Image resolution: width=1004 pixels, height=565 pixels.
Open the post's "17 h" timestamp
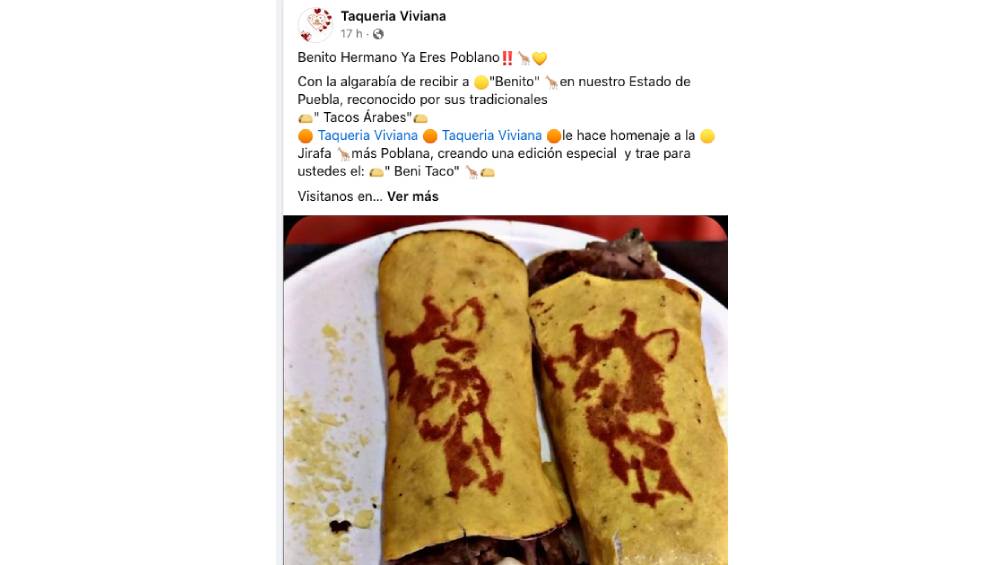tap(352, 34)
